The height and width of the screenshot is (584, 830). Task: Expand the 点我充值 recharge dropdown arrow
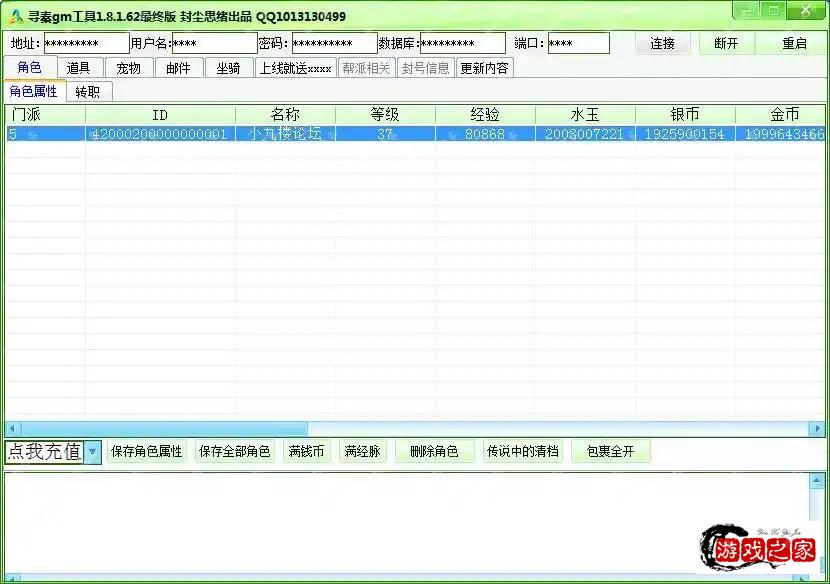click(91, 451)
